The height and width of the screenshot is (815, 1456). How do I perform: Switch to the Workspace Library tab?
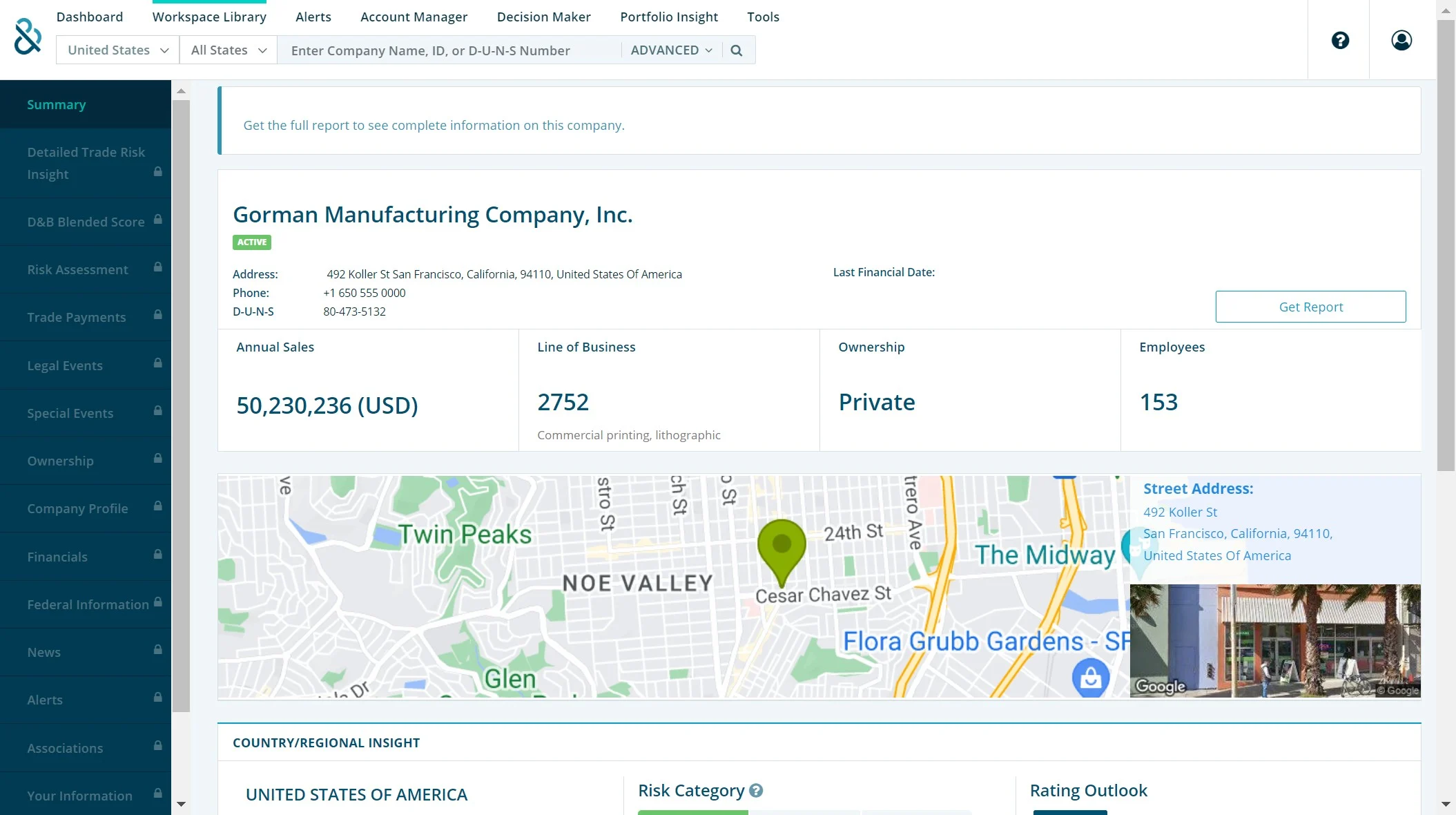209,17
